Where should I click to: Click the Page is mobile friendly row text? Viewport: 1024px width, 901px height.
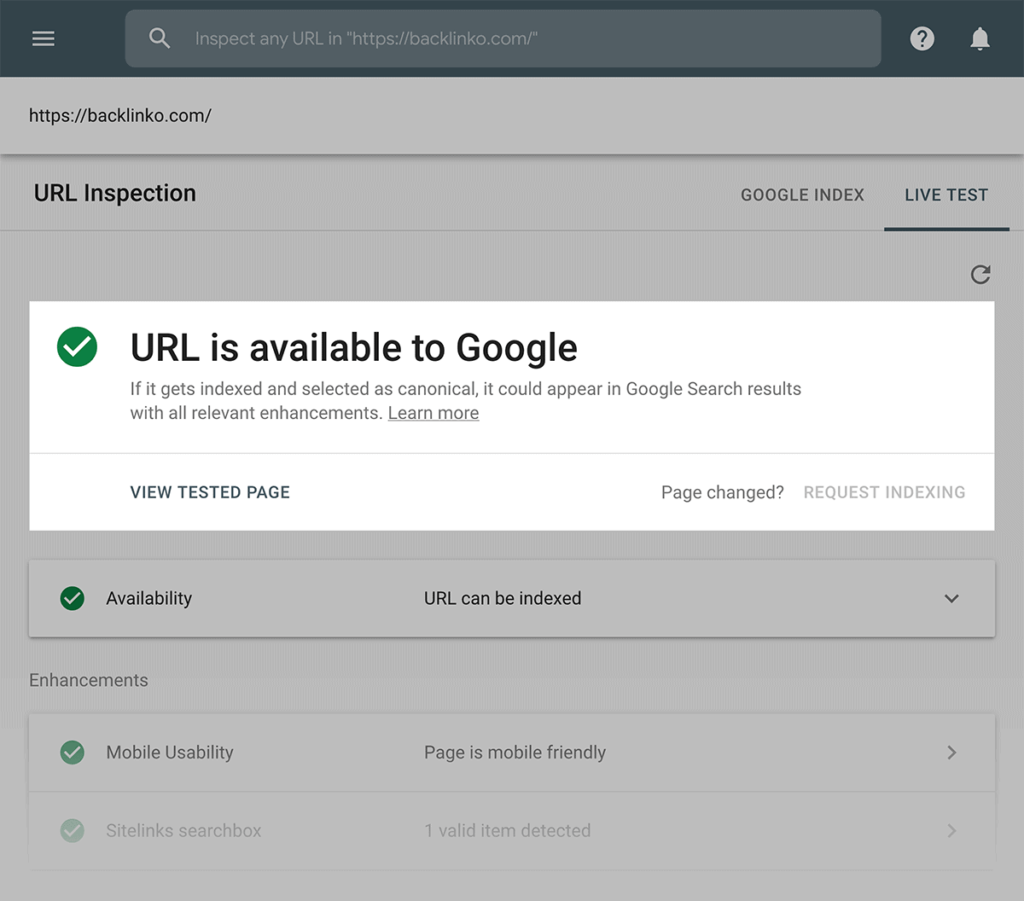pyautogui.click(x=514, y=752)
